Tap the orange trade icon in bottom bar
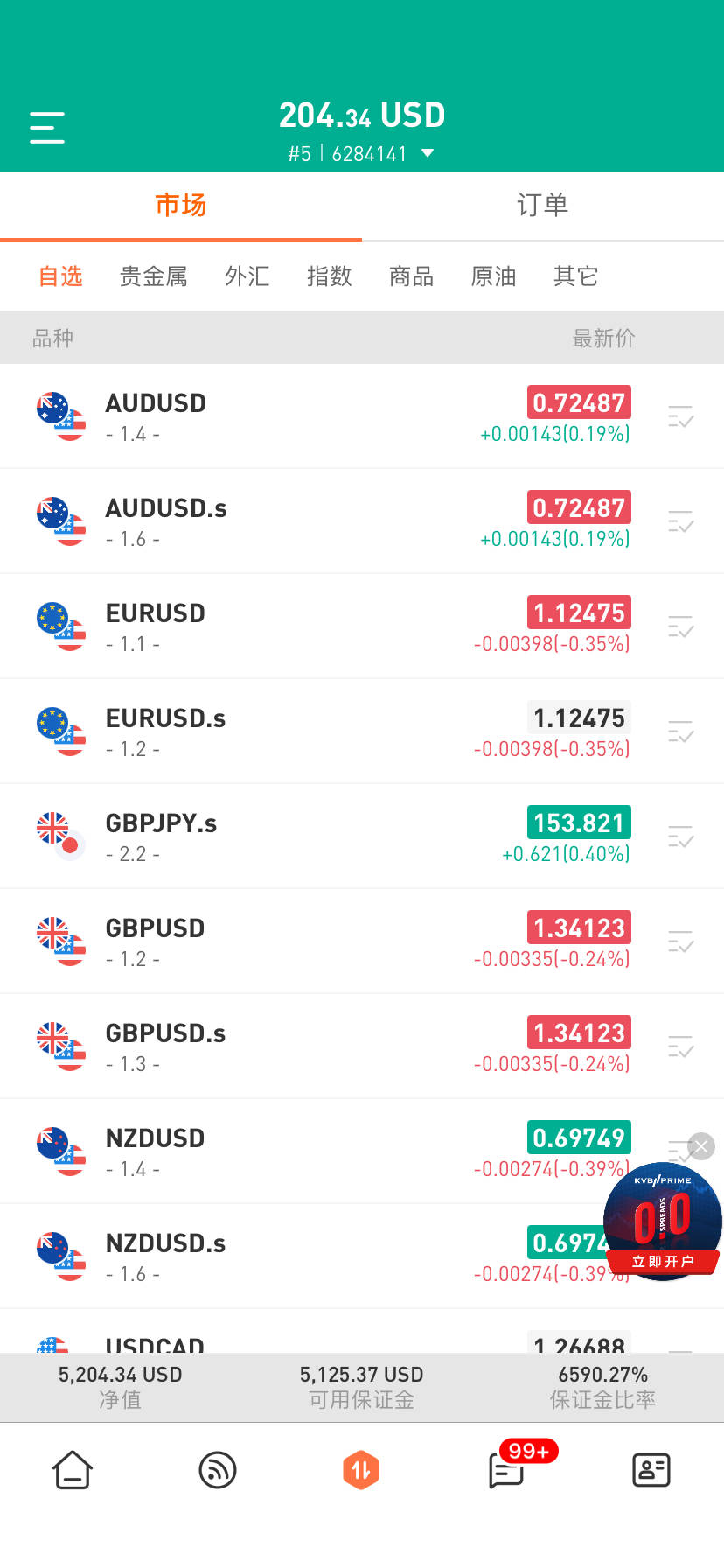 361,1469
